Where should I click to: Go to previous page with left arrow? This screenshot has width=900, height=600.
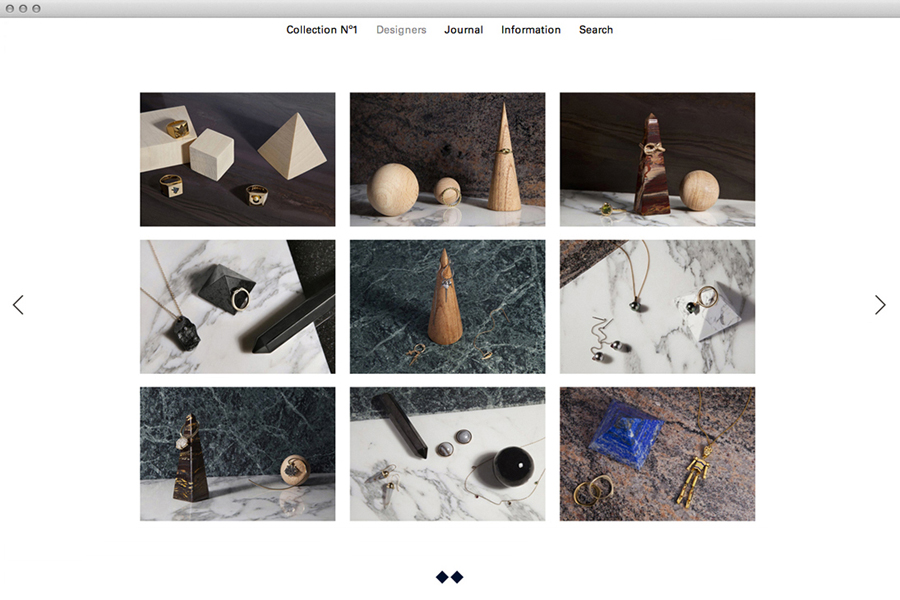click(x=18, y=305)
